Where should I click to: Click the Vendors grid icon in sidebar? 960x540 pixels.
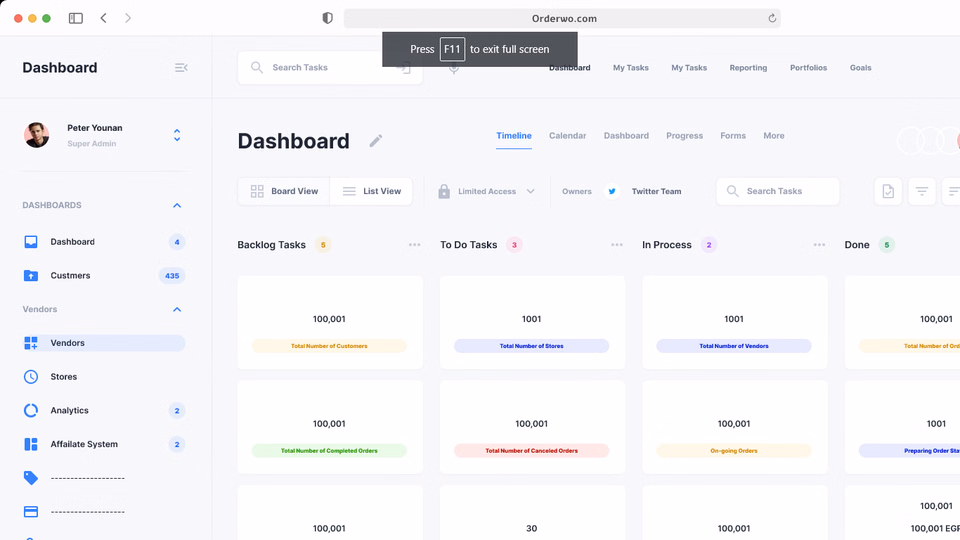point(31,343)
